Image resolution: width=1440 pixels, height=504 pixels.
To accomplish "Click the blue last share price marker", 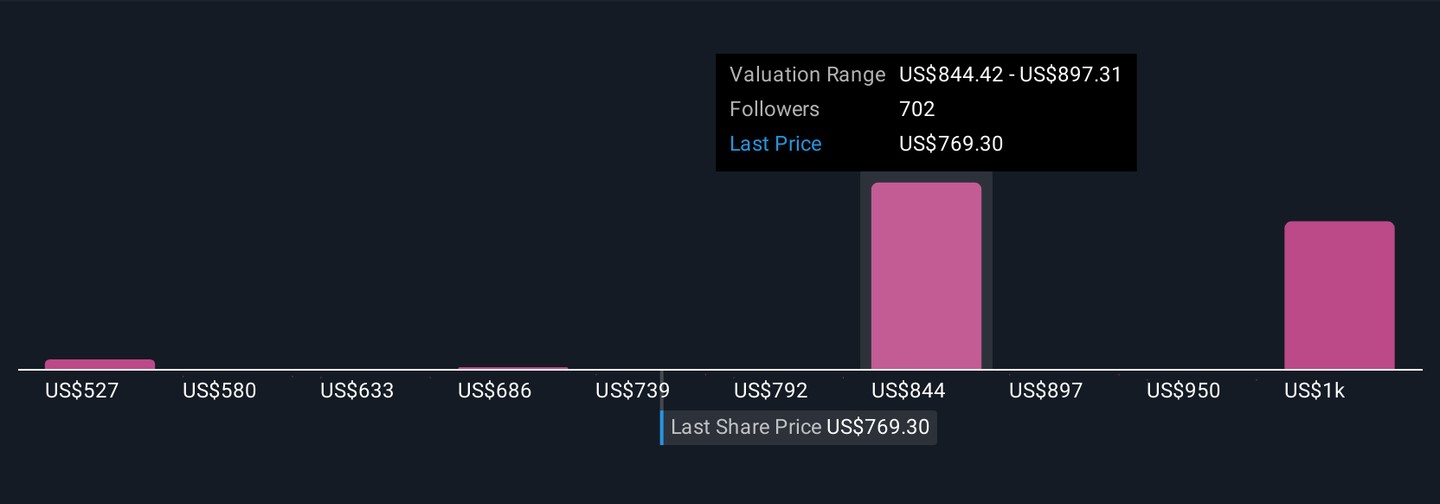I will 661,428.
